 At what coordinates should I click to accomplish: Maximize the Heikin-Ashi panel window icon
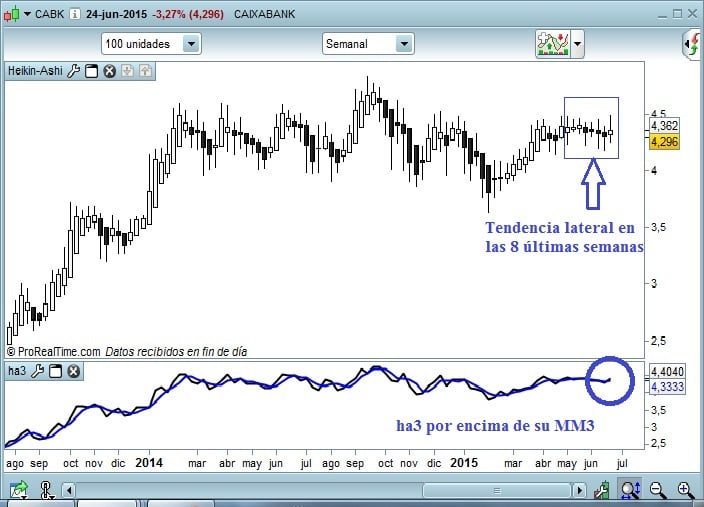92,71
